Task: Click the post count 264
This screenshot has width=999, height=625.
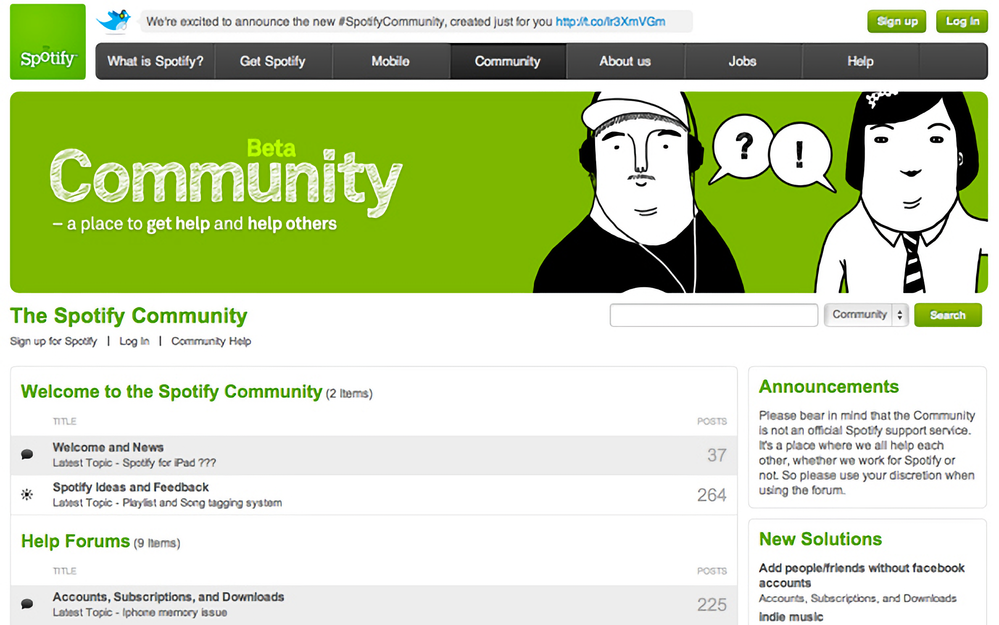Action: pos(712,495)
